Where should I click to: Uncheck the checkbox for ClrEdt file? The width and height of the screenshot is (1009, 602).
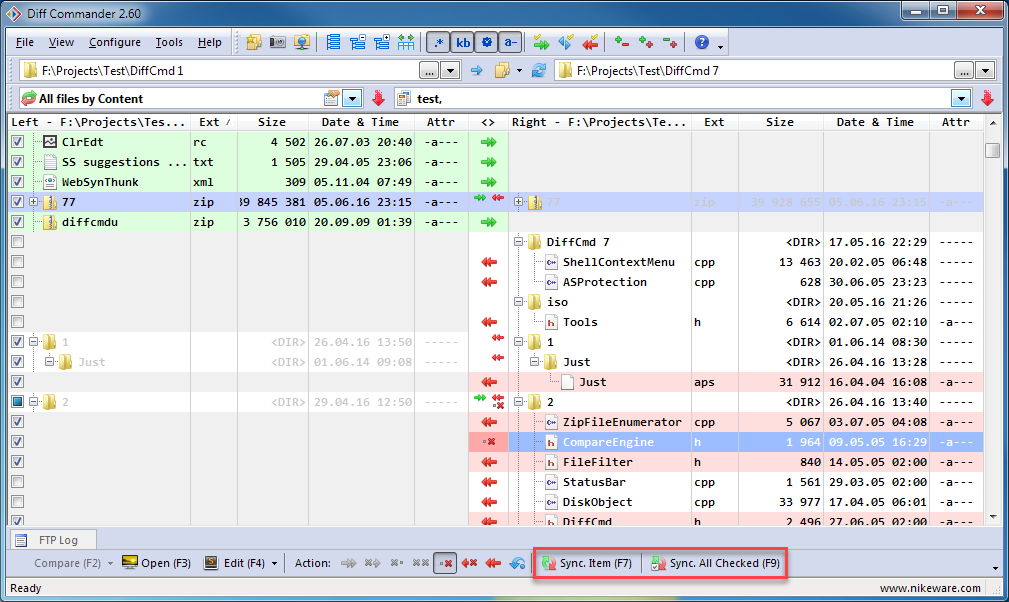click(17, 142)
